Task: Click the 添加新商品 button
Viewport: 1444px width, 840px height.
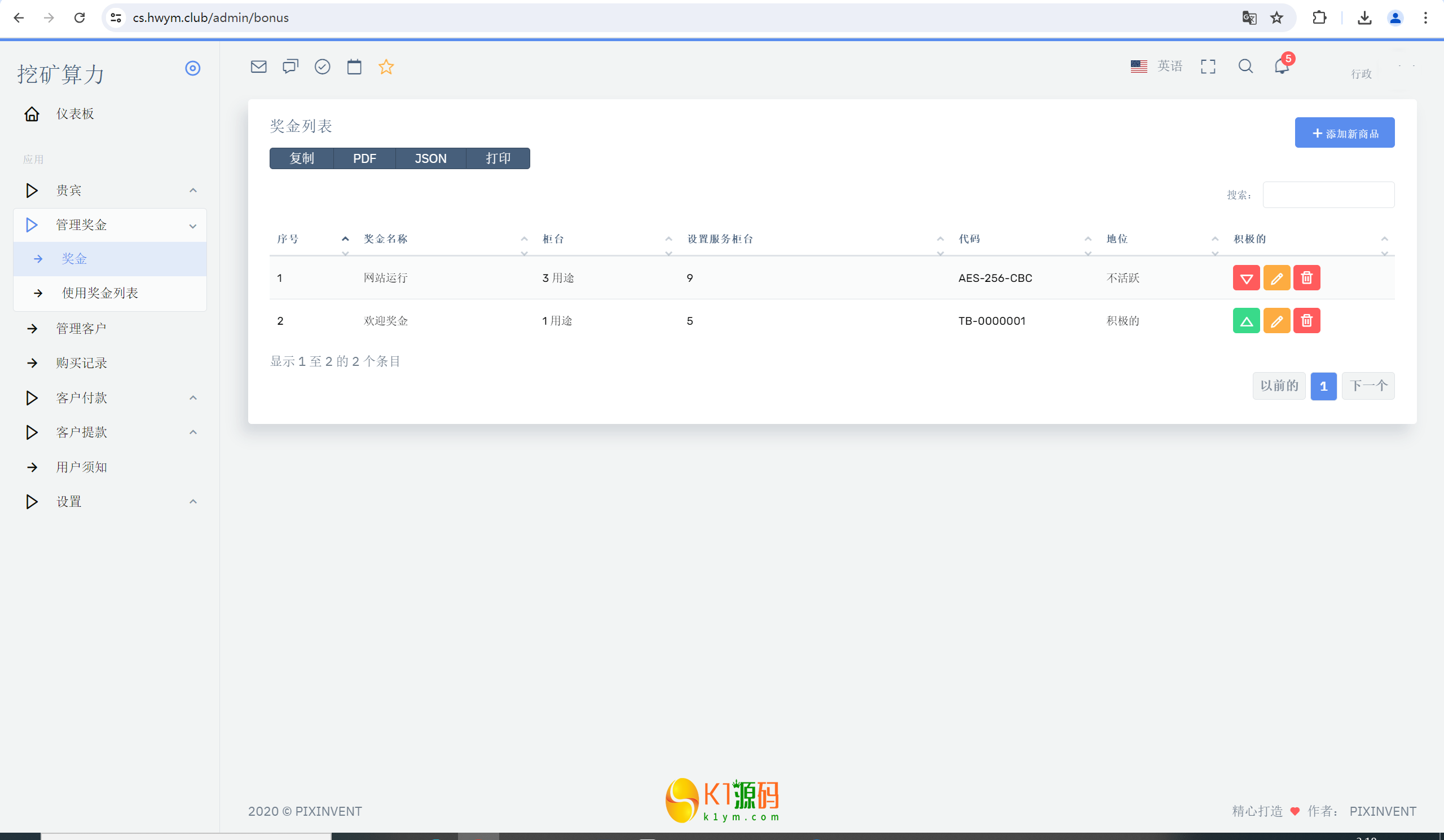Action: [x=1345, y=133]
